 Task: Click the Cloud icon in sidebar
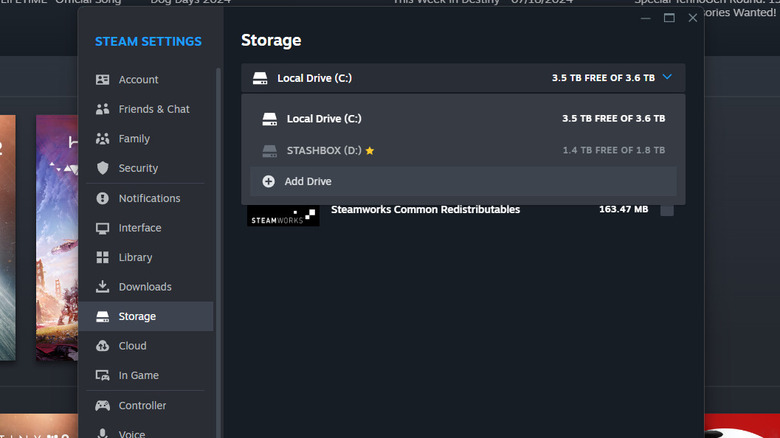102,346
